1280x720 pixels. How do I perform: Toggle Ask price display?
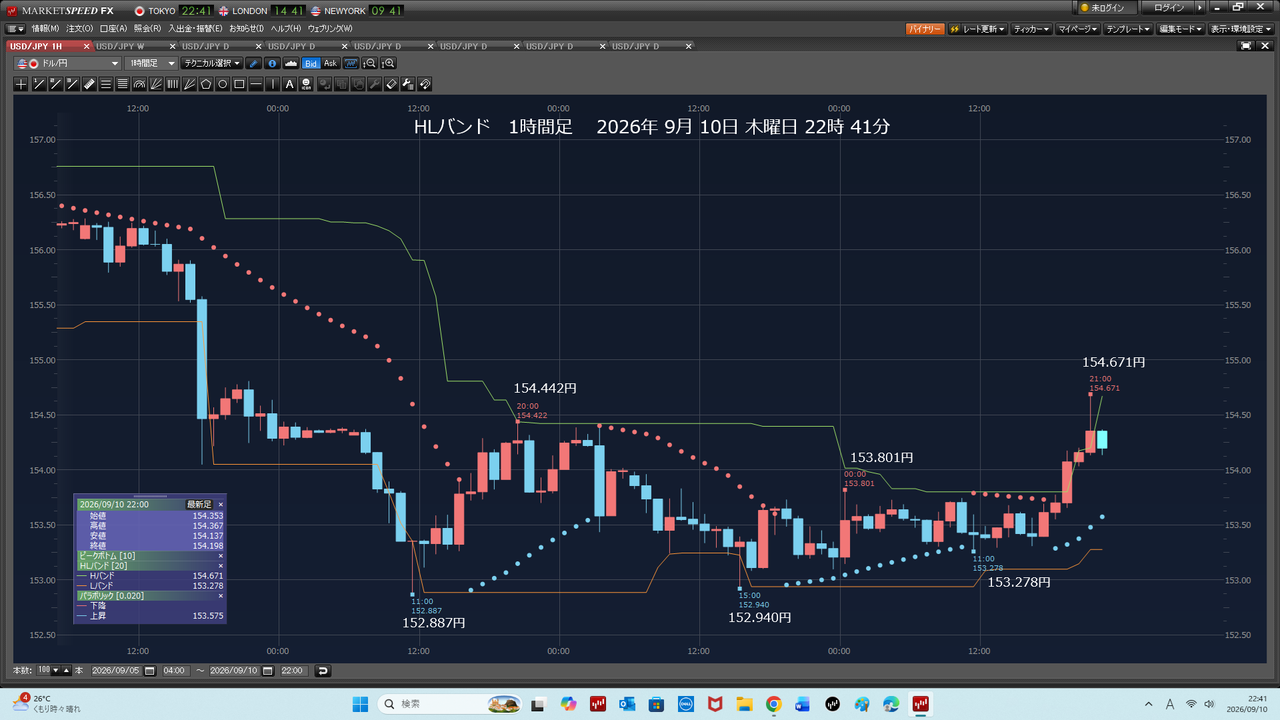pos(330,64)
